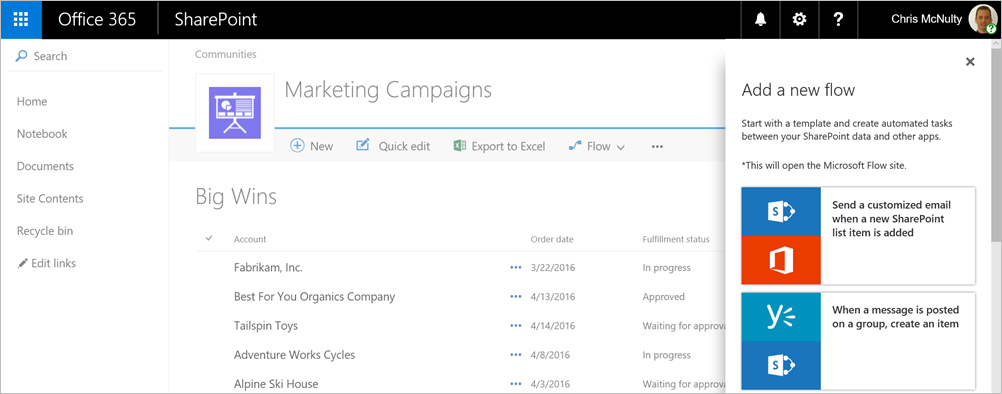
Task: Open ellipsis menu for Alpine Ski House
Action: tap(516, 384)
